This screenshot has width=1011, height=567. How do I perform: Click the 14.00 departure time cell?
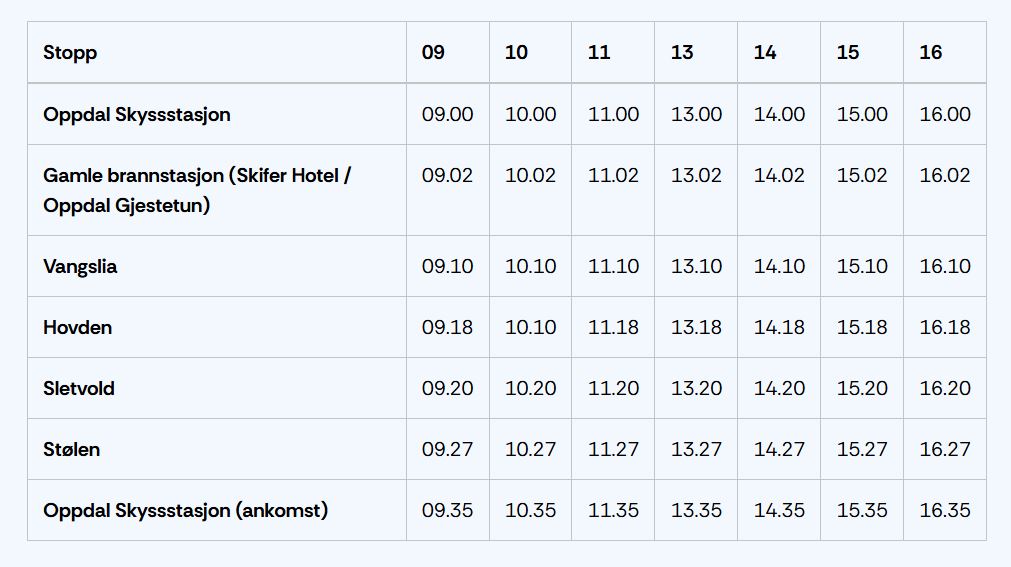(x=779, y=114)
